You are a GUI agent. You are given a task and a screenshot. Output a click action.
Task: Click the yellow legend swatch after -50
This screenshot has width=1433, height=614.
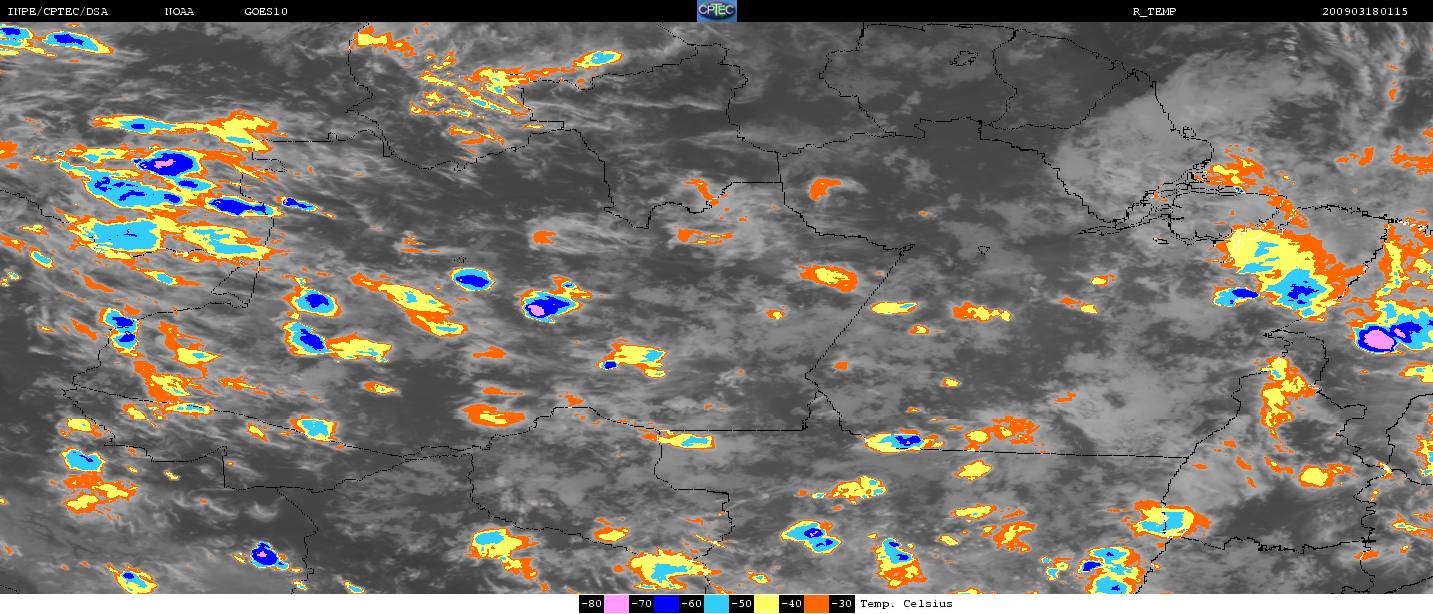766,604
